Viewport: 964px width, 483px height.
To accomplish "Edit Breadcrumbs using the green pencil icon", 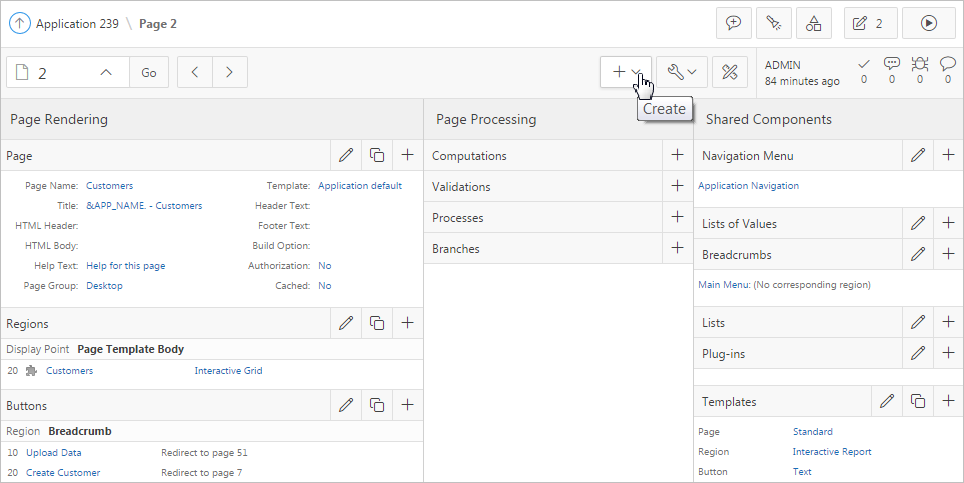I will tap(918, 254).
